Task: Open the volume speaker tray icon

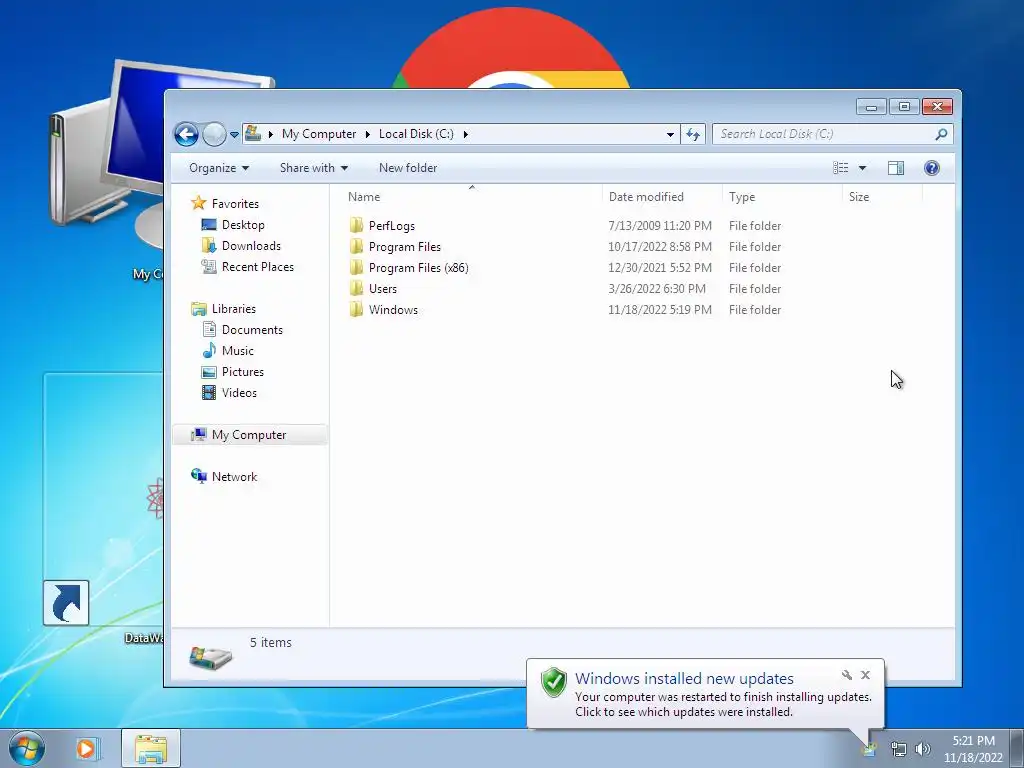Action: pyautogui.click(x=923, y=750)
